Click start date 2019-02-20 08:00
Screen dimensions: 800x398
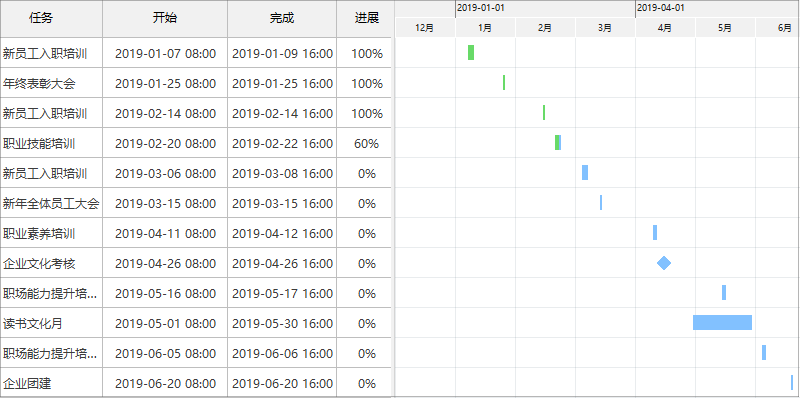click(x=165, y=143)
